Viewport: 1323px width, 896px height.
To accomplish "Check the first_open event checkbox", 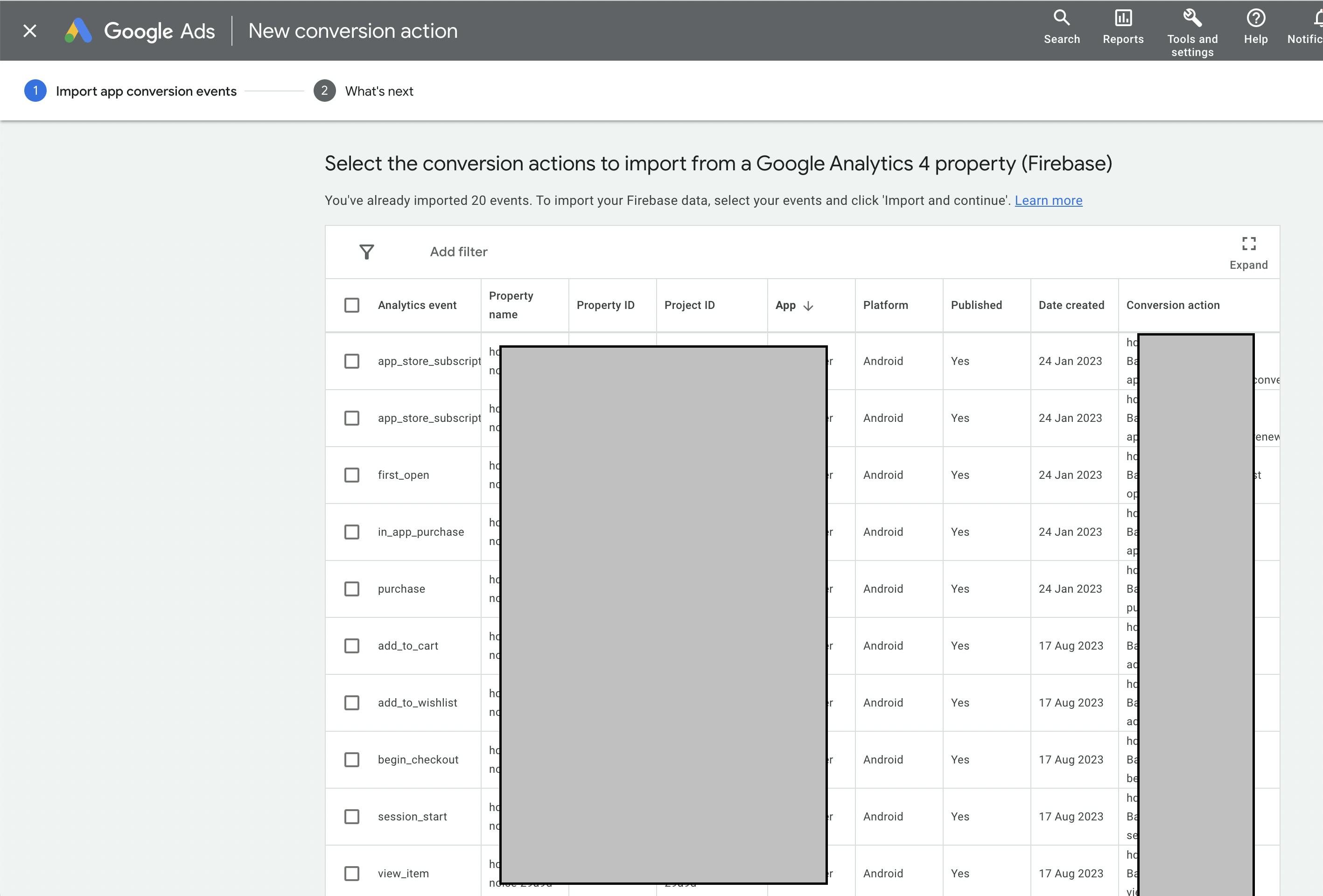I will click(352, 475).
